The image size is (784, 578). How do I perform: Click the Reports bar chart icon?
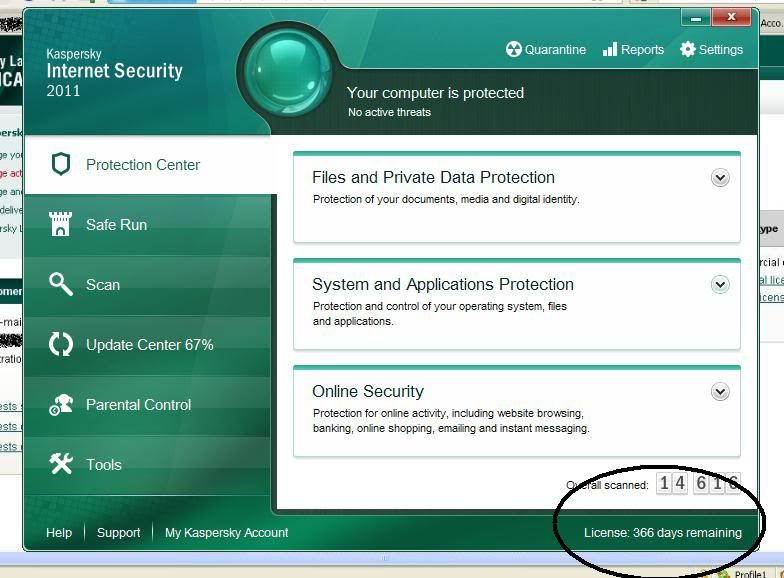click(x=610, y=49)
